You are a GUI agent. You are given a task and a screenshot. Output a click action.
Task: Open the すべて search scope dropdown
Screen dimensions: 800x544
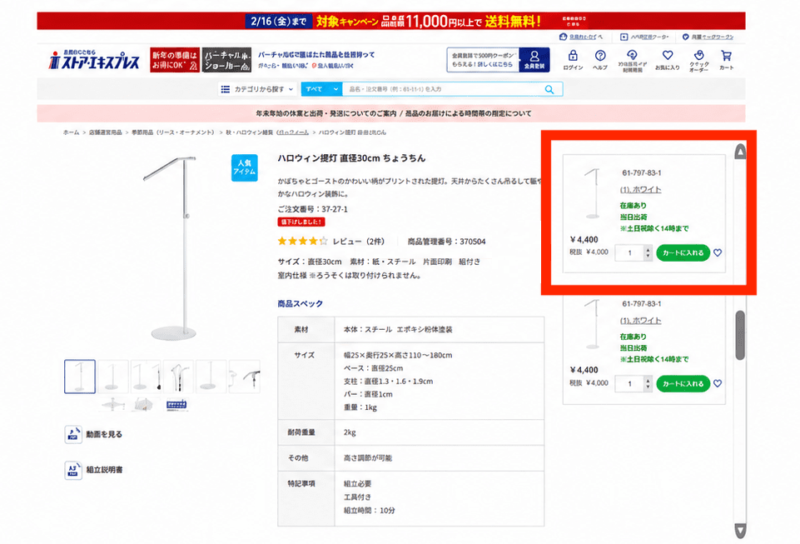pyautogui.click(x=321, y=89)
